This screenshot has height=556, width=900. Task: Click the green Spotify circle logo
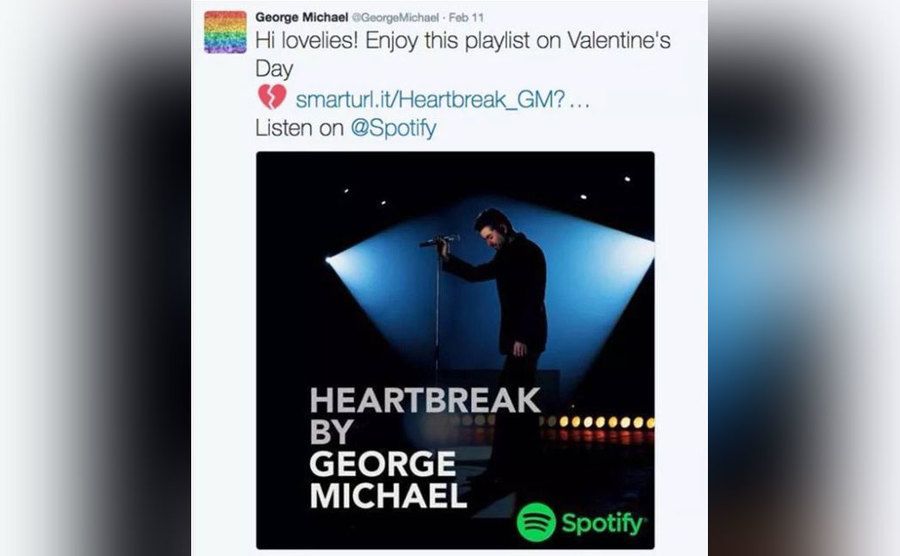click(536, 522)
